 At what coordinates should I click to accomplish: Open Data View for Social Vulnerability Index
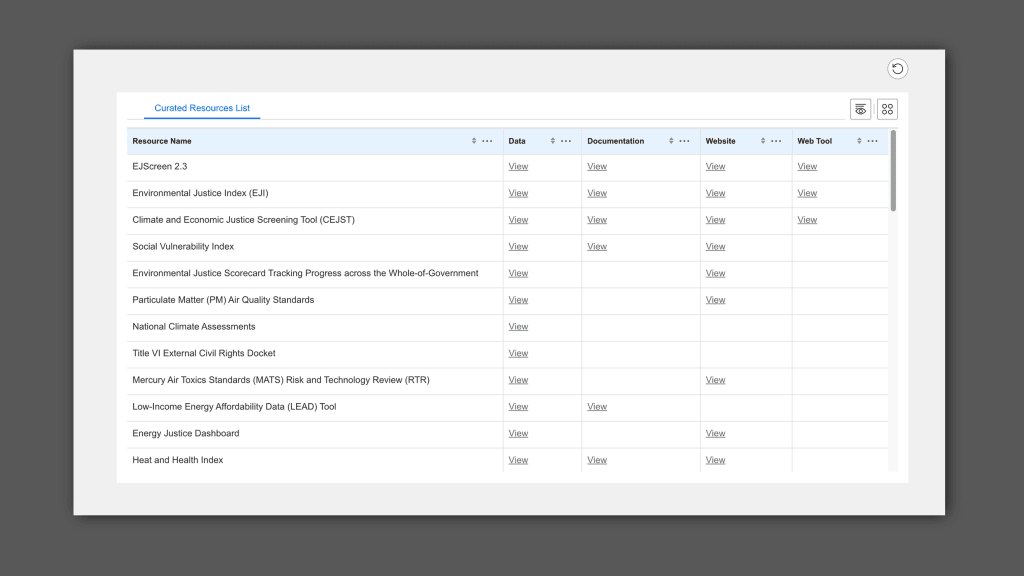coord(518,247)
